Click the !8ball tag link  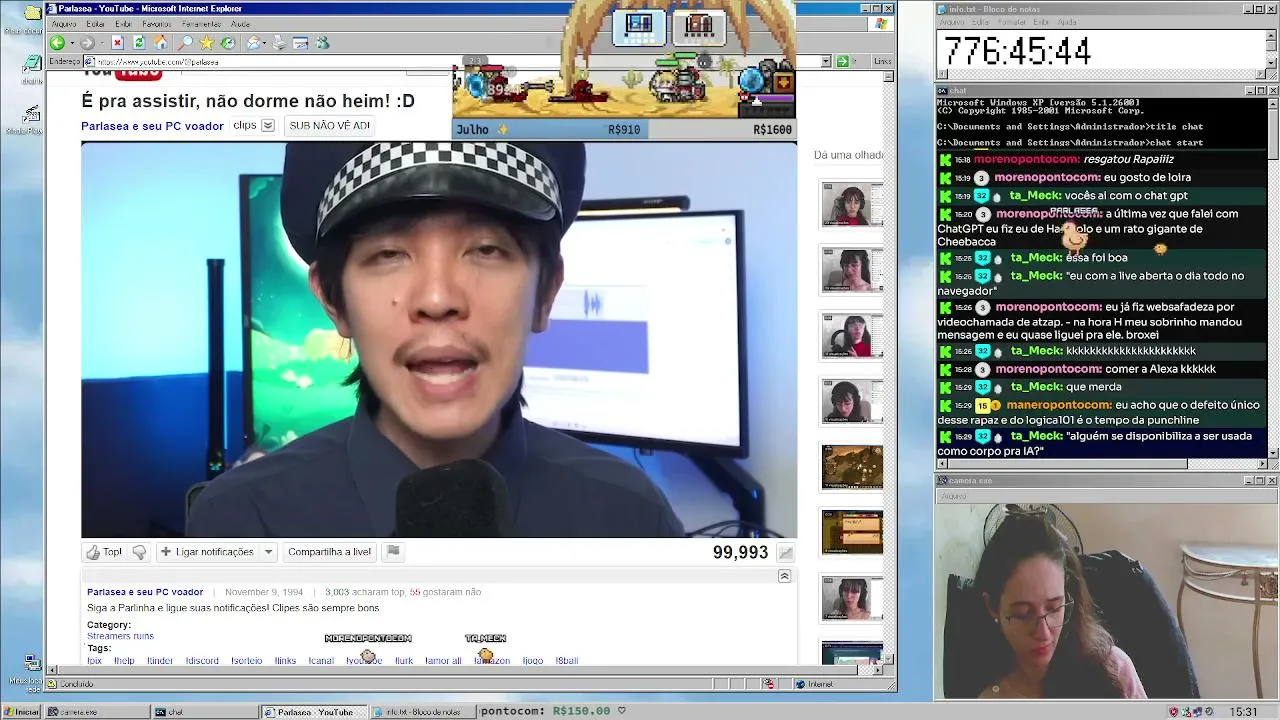coord(567,661)
